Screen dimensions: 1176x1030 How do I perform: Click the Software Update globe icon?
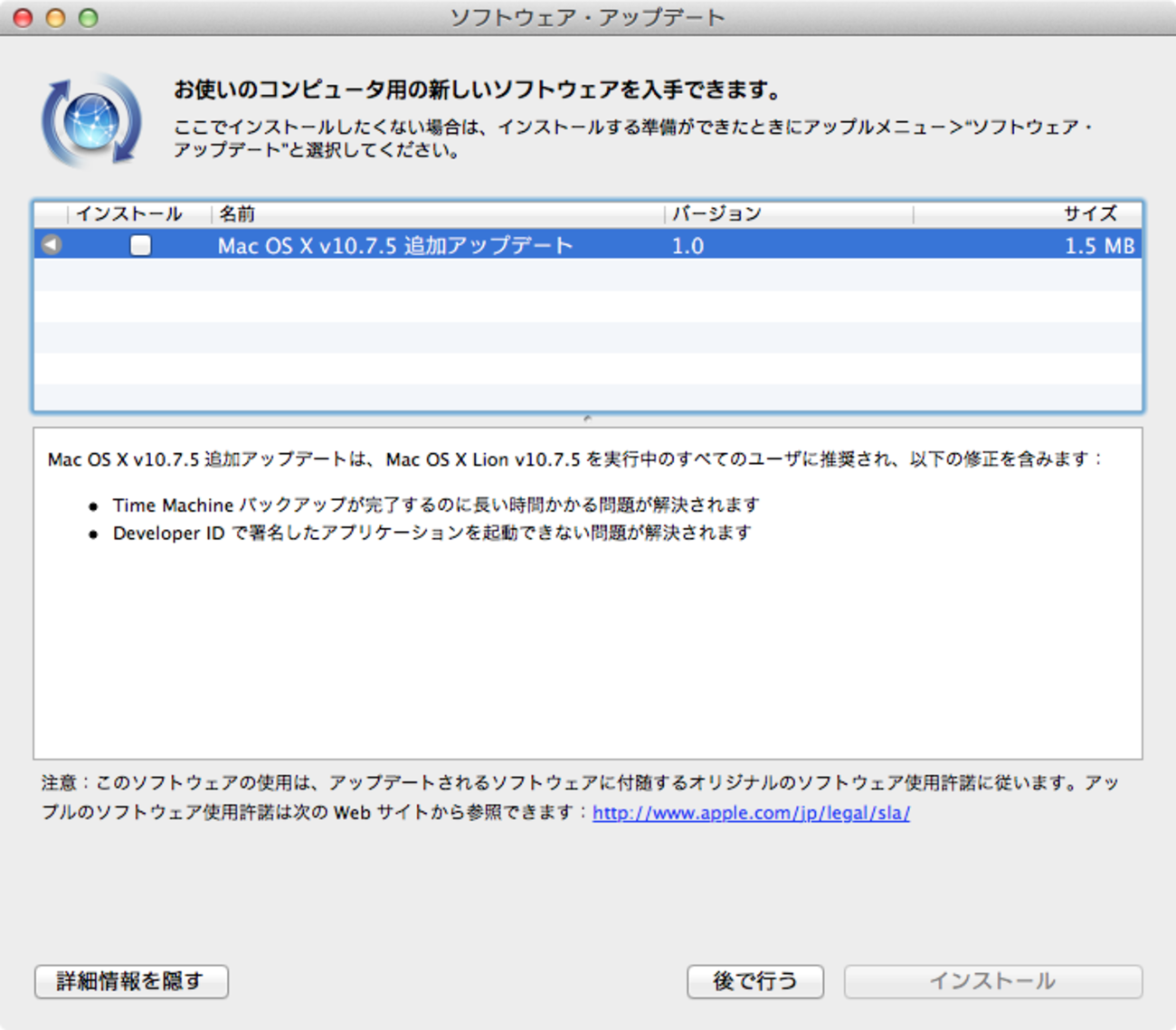91,120
